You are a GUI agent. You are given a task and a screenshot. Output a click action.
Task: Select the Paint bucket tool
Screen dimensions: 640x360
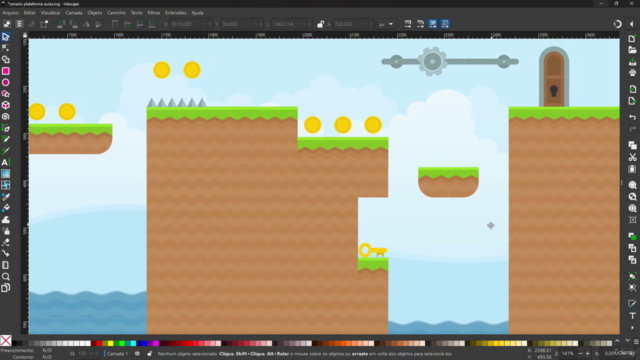tap(5, 208)
